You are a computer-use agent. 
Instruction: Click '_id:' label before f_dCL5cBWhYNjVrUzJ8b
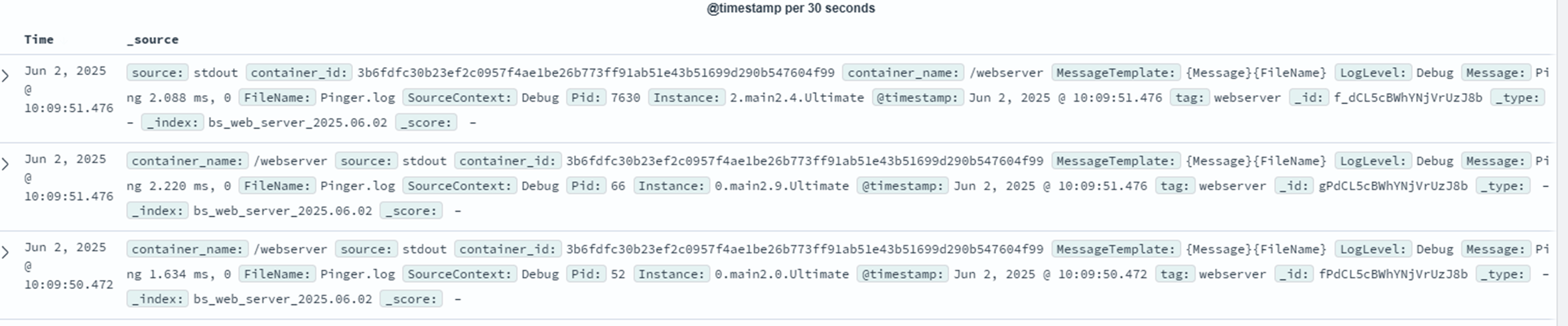pos(1309,98)
